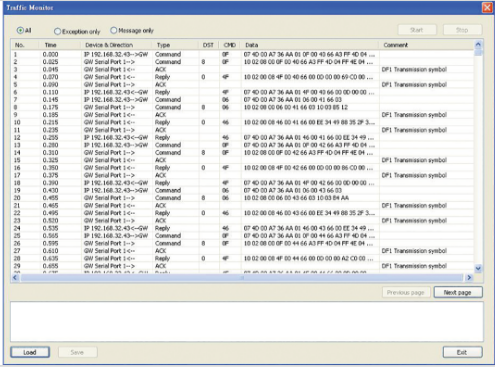Select row 23 at time 0.520
Viewport: 495px width, 367px height.
pos(243,221)
